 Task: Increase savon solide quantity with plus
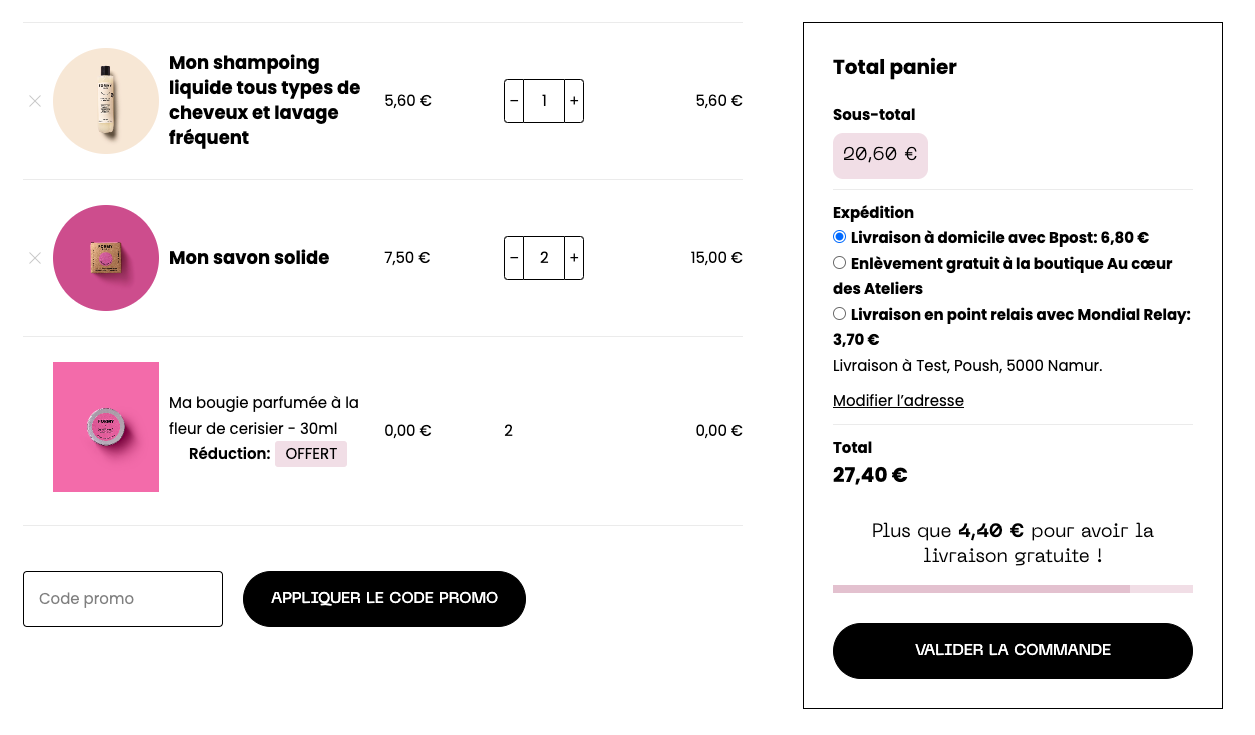click(574, 258)
